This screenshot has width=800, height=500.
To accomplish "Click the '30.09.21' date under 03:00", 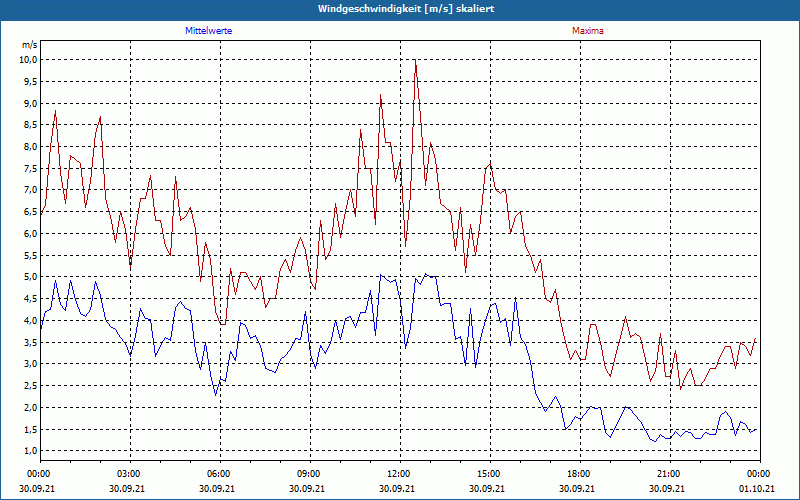I will (x=127, y=488).
